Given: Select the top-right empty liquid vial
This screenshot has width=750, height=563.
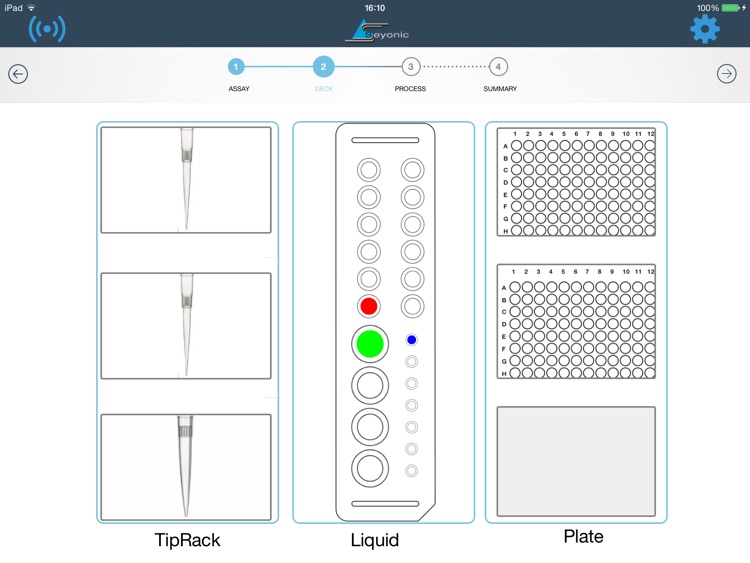Looking at the screenshot, I should pyautogui.click(x=412, y=170).
